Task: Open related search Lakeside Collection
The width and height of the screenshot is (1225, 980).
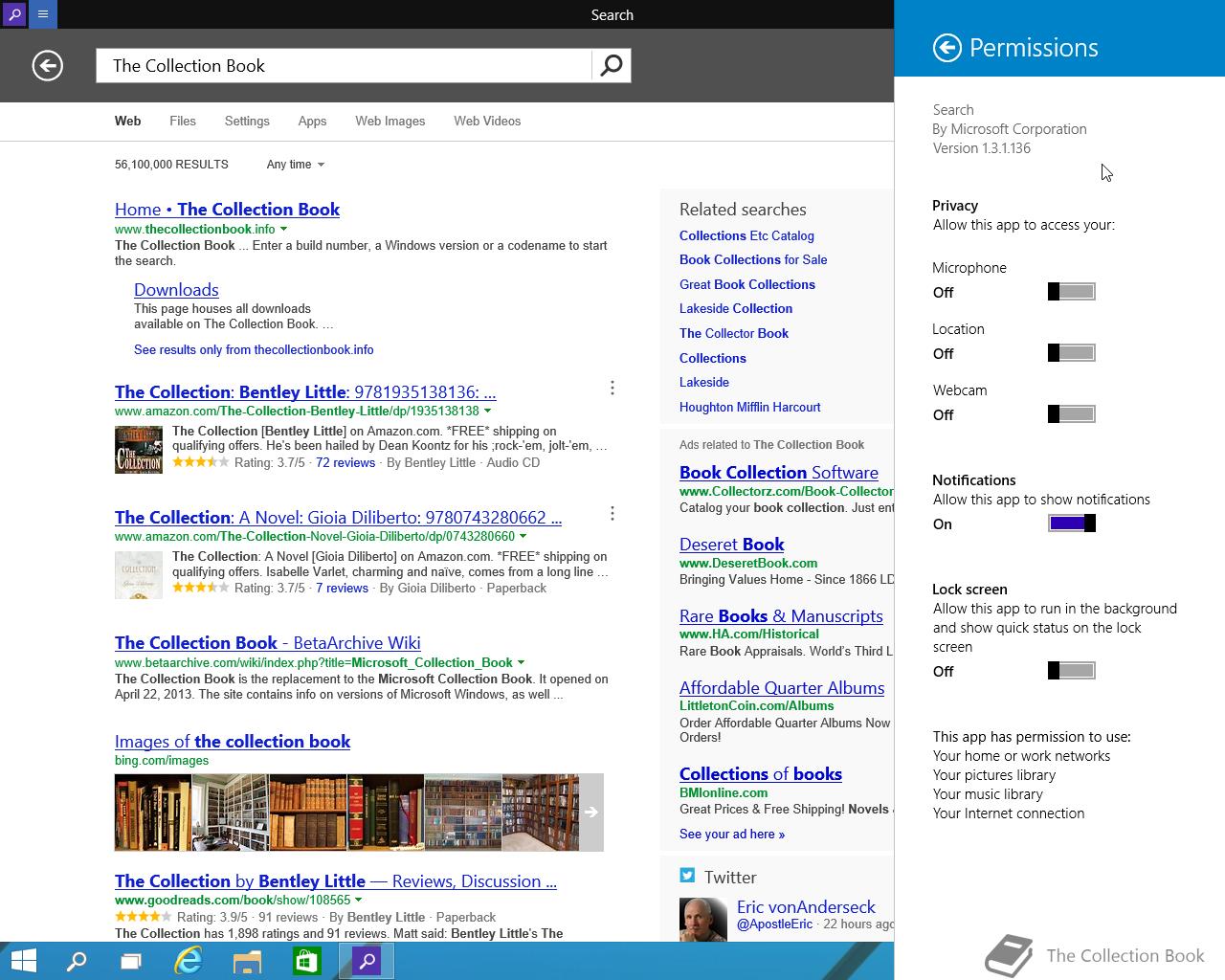Action: point(736,309)
